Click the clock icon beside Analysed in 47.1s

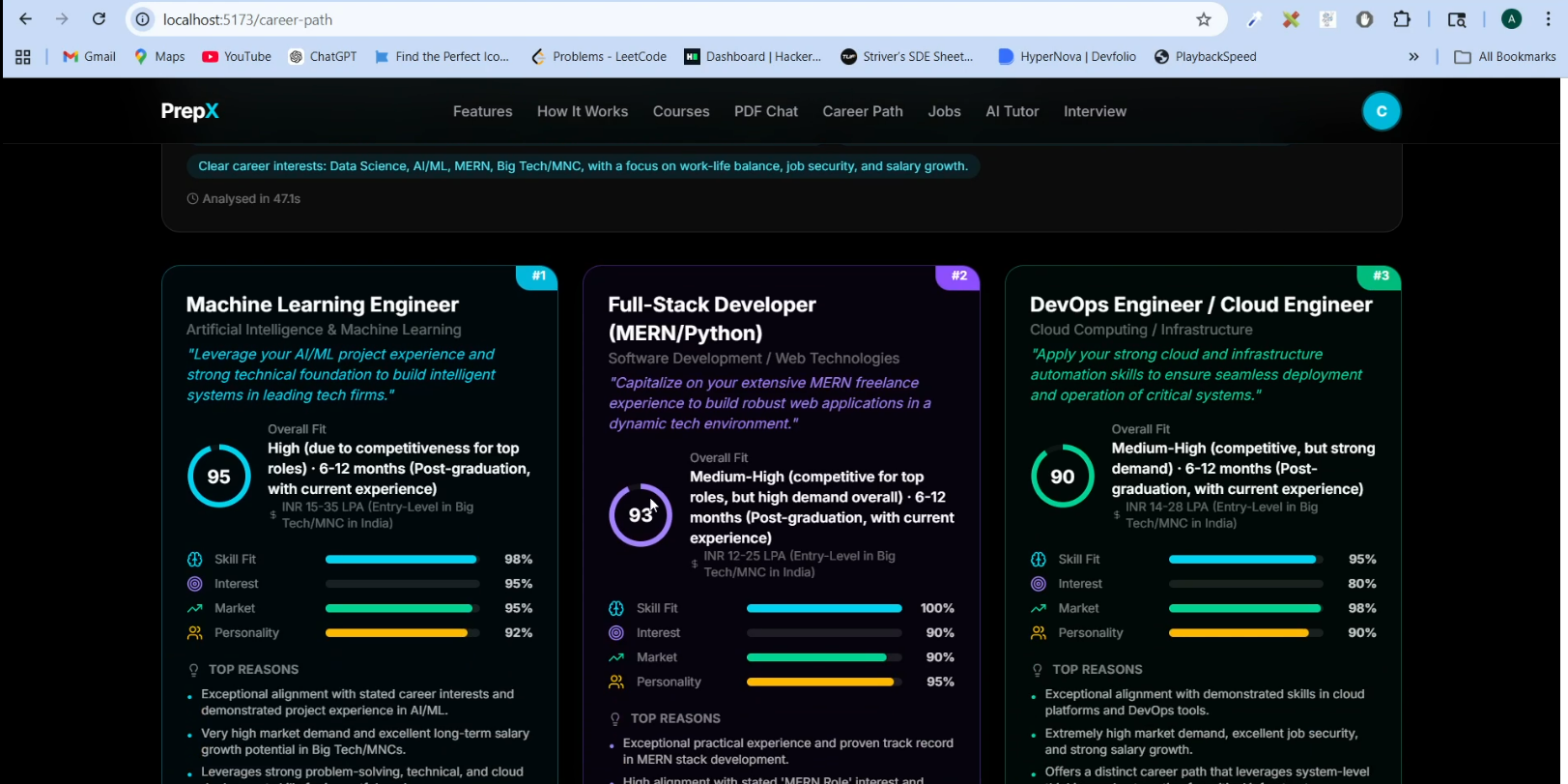click(x=192, y=199)
